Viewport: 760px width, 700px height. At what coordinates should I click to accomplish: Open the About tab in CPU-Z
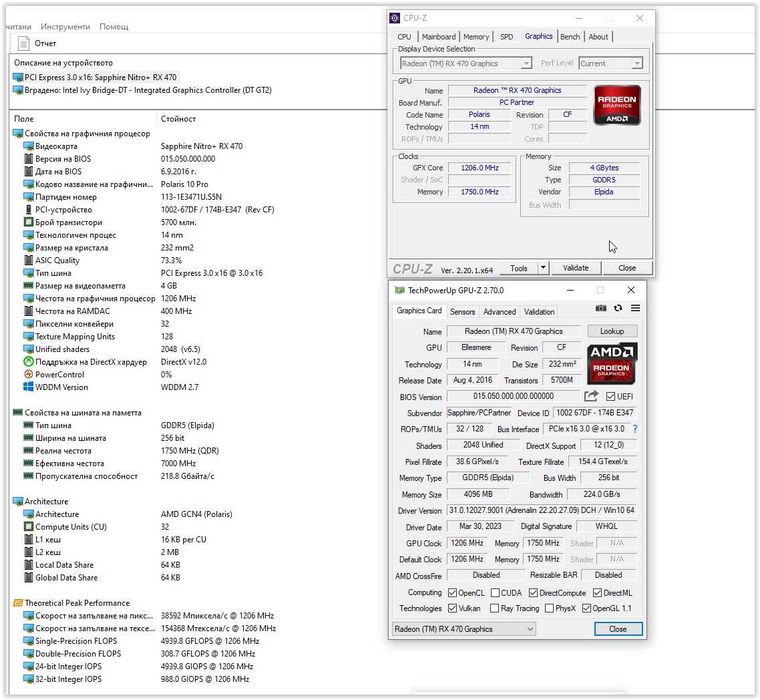click(599, 37)
